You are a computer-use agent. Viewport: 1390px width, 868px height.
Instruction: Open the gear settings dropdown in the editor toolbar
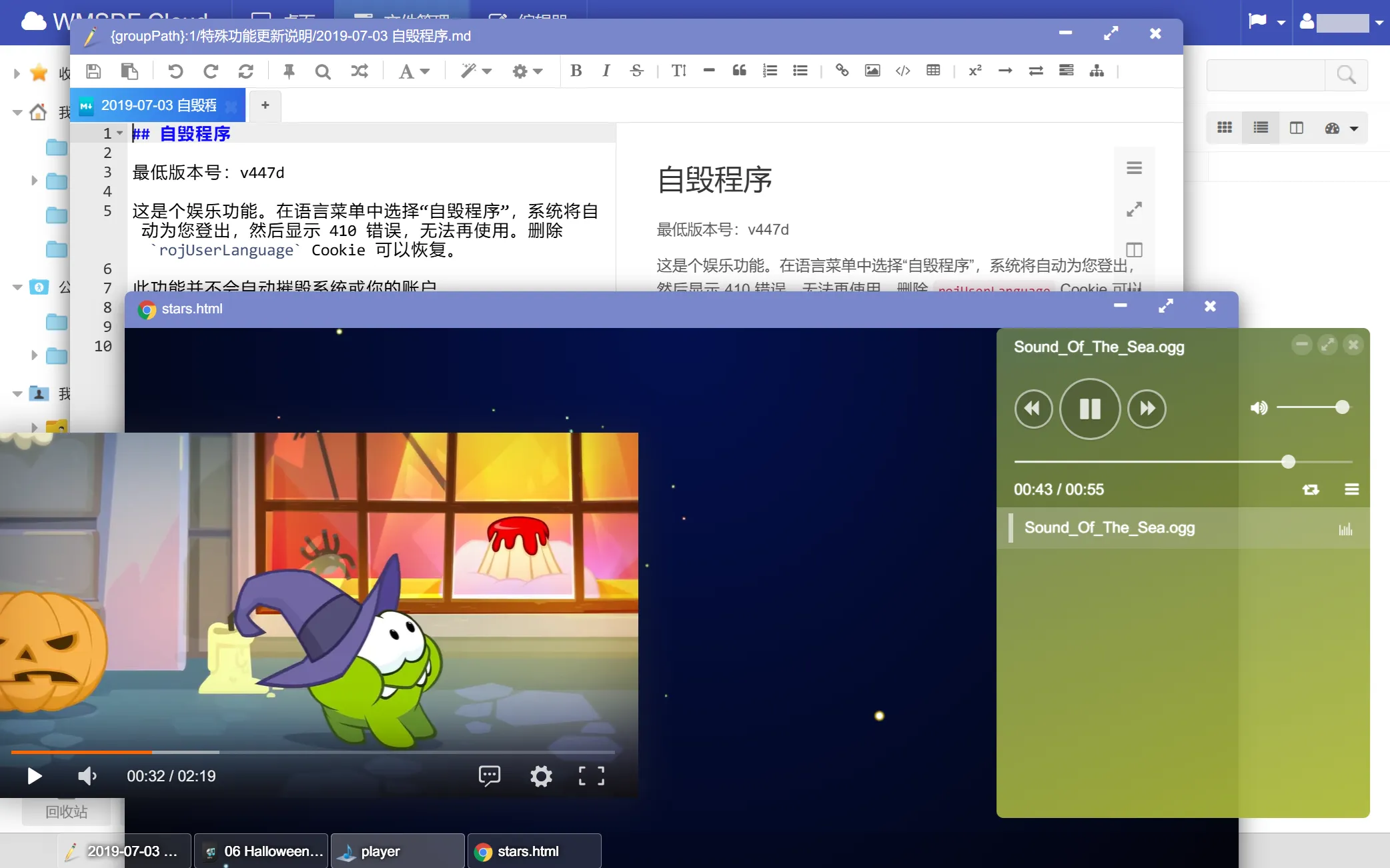[x=528, y=71]
